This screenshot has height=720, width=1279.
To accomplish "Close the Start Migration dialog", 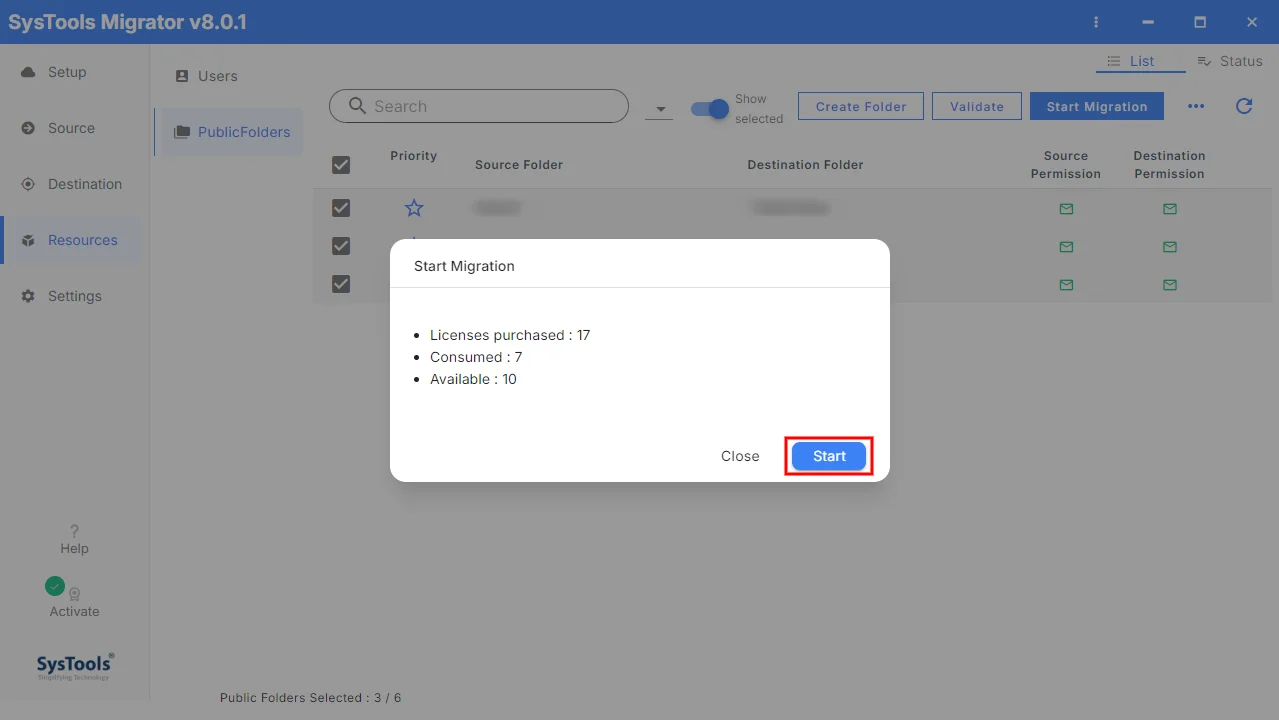I will [740, 456].
